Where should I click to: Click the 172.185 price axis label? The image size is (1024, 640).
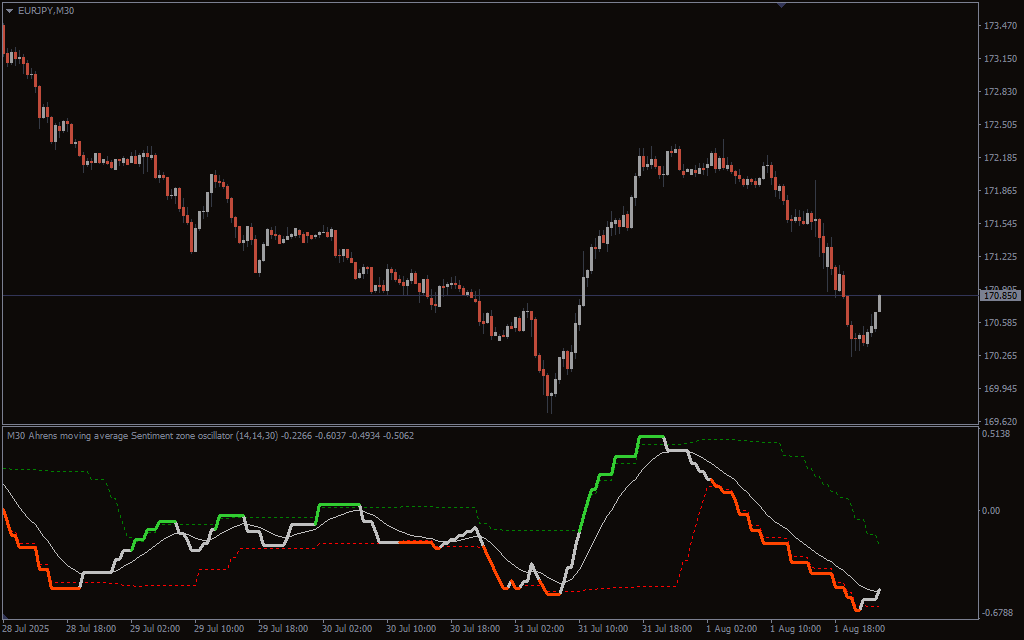tap(1001, 158)
